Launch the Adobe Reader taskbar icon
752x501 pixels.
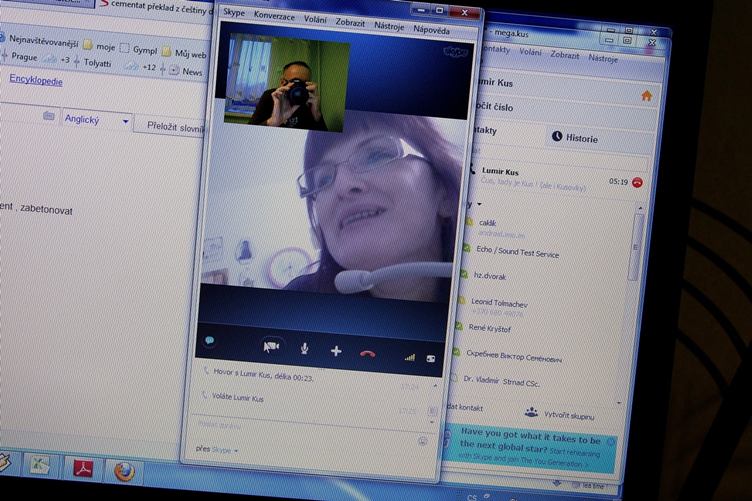(x=82, y=467)
